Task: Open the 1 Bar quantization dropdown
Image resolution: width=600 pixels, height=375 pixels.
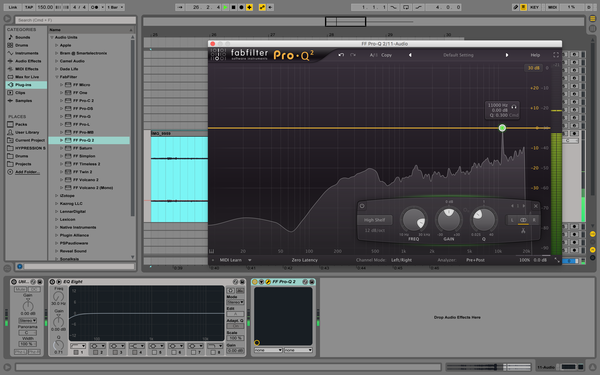Action: click(x=115, y=7)
